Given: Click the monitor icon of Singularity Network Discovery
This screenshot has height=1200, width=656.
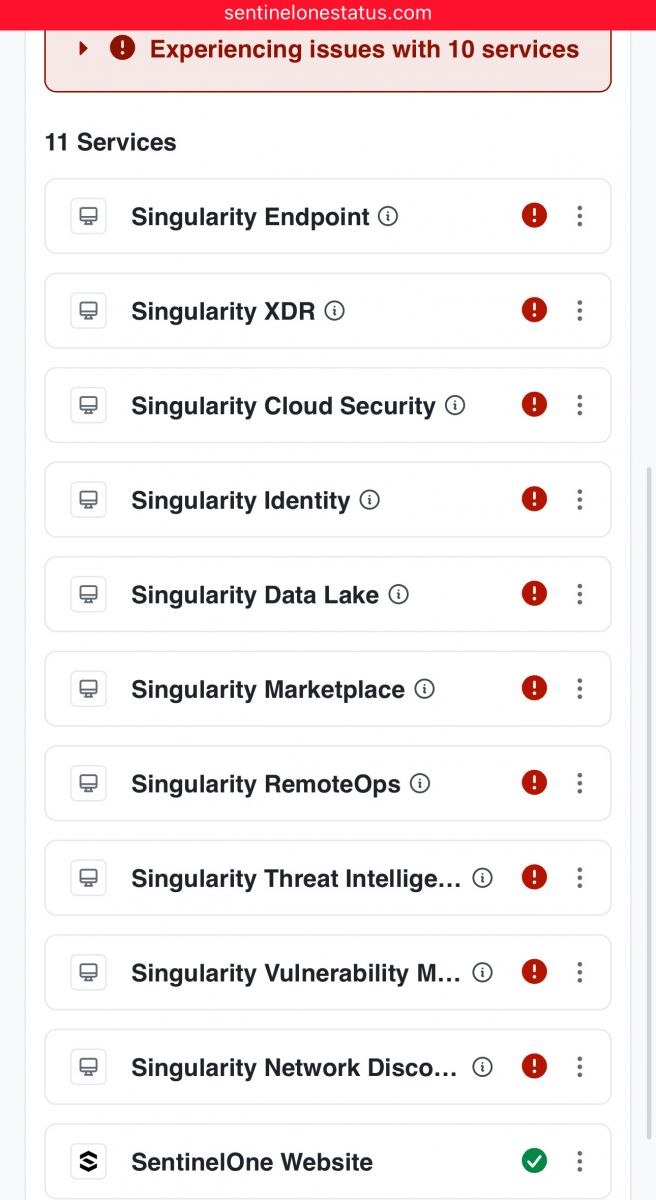Looking at the screenshot, I should pyautogui.click(x=88, y=1067).
